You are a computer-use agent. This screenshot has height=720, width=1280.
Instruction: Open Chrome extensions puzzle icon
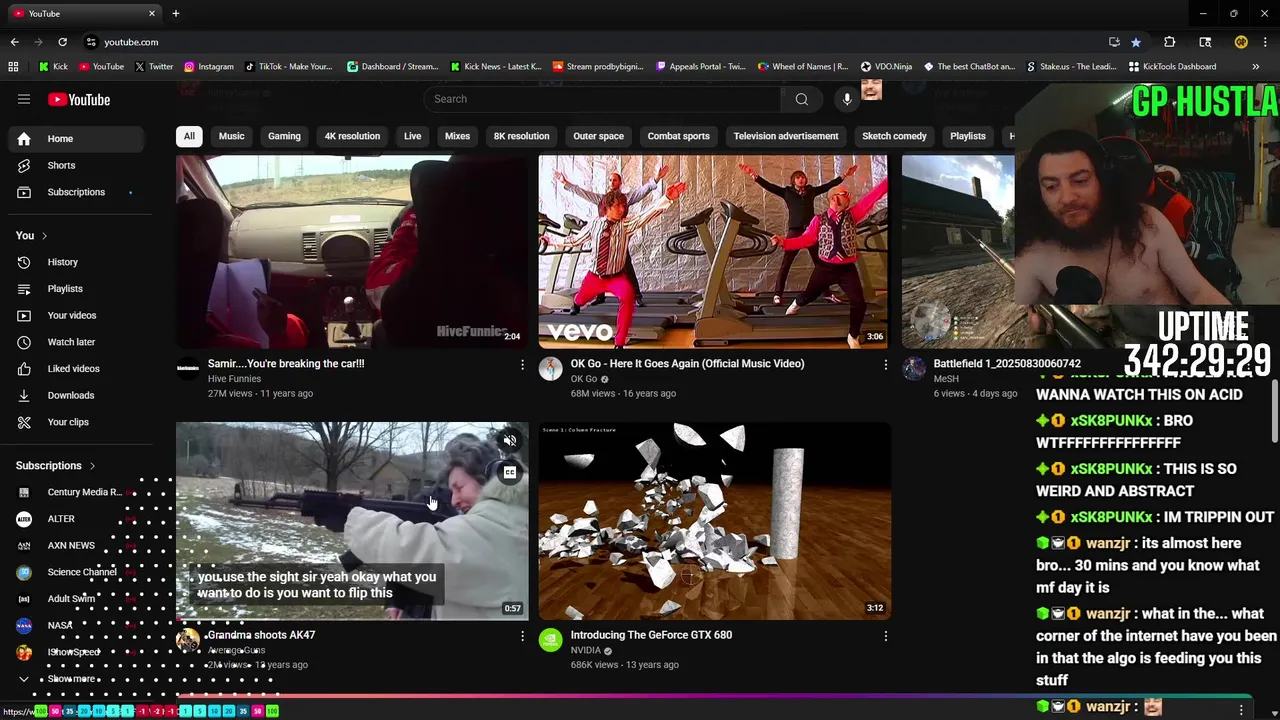1169,42
